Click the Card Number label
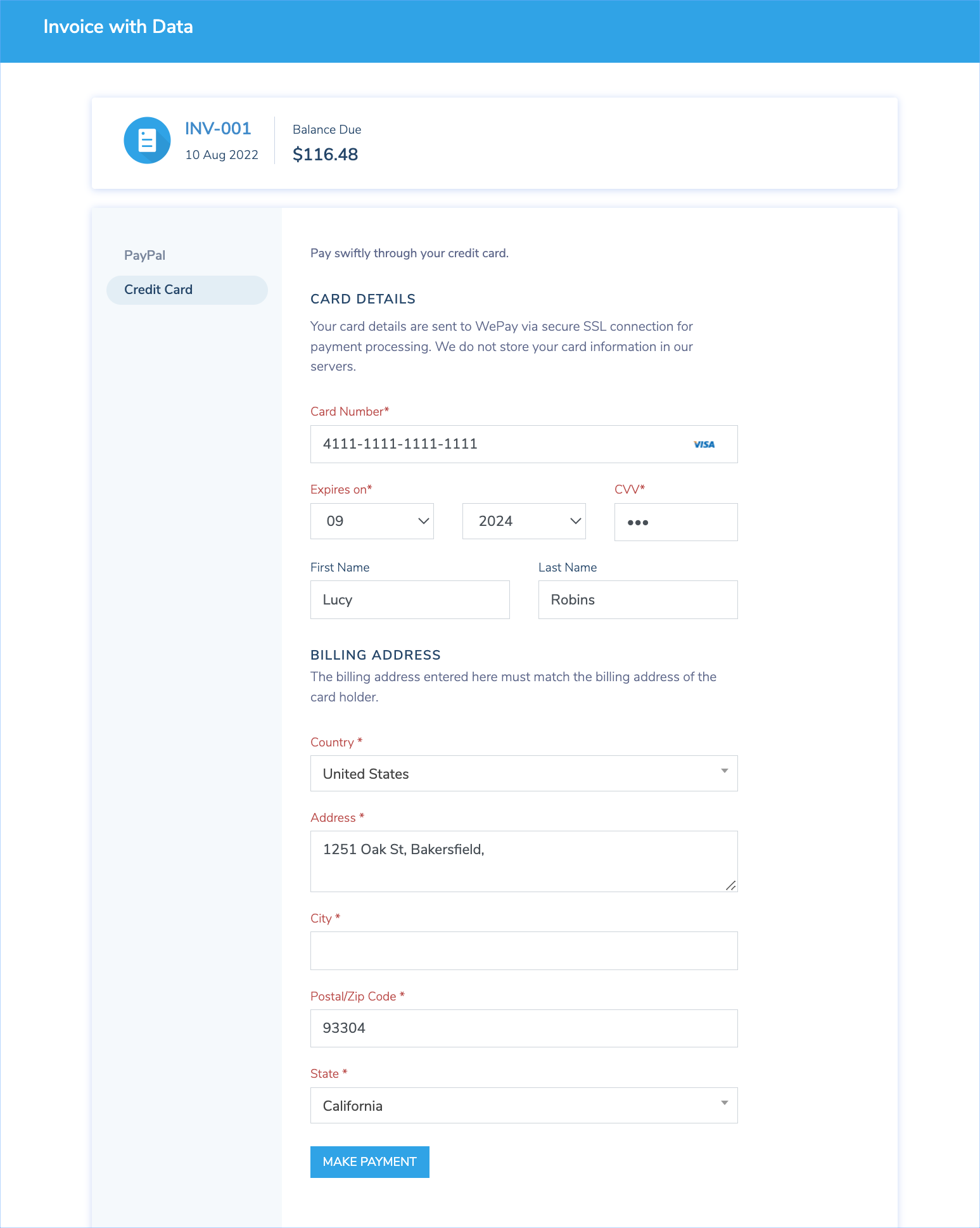Screen dimensions: 980x1228 [350, 411]
